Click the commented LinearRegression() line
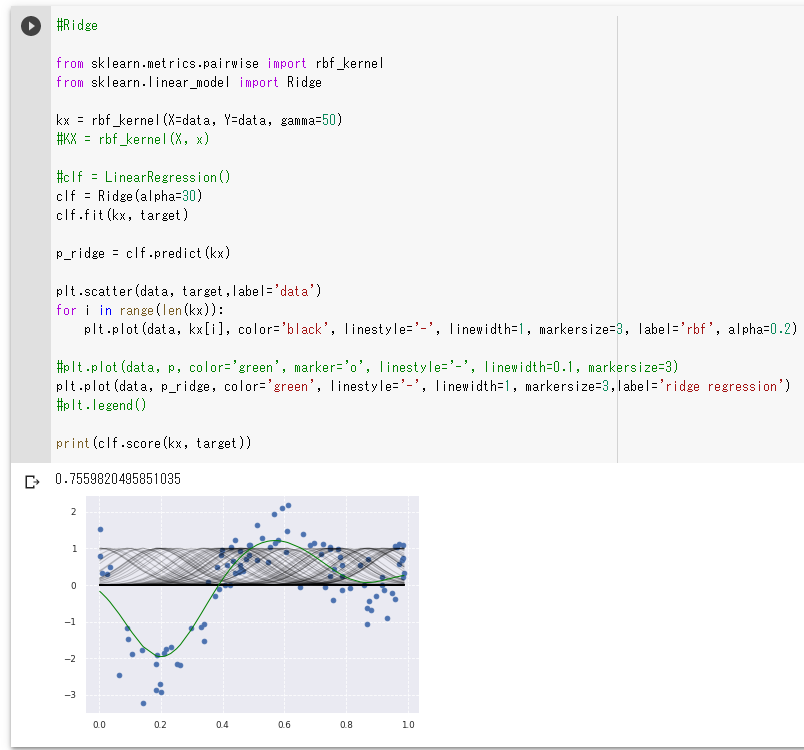 (144, 177)
